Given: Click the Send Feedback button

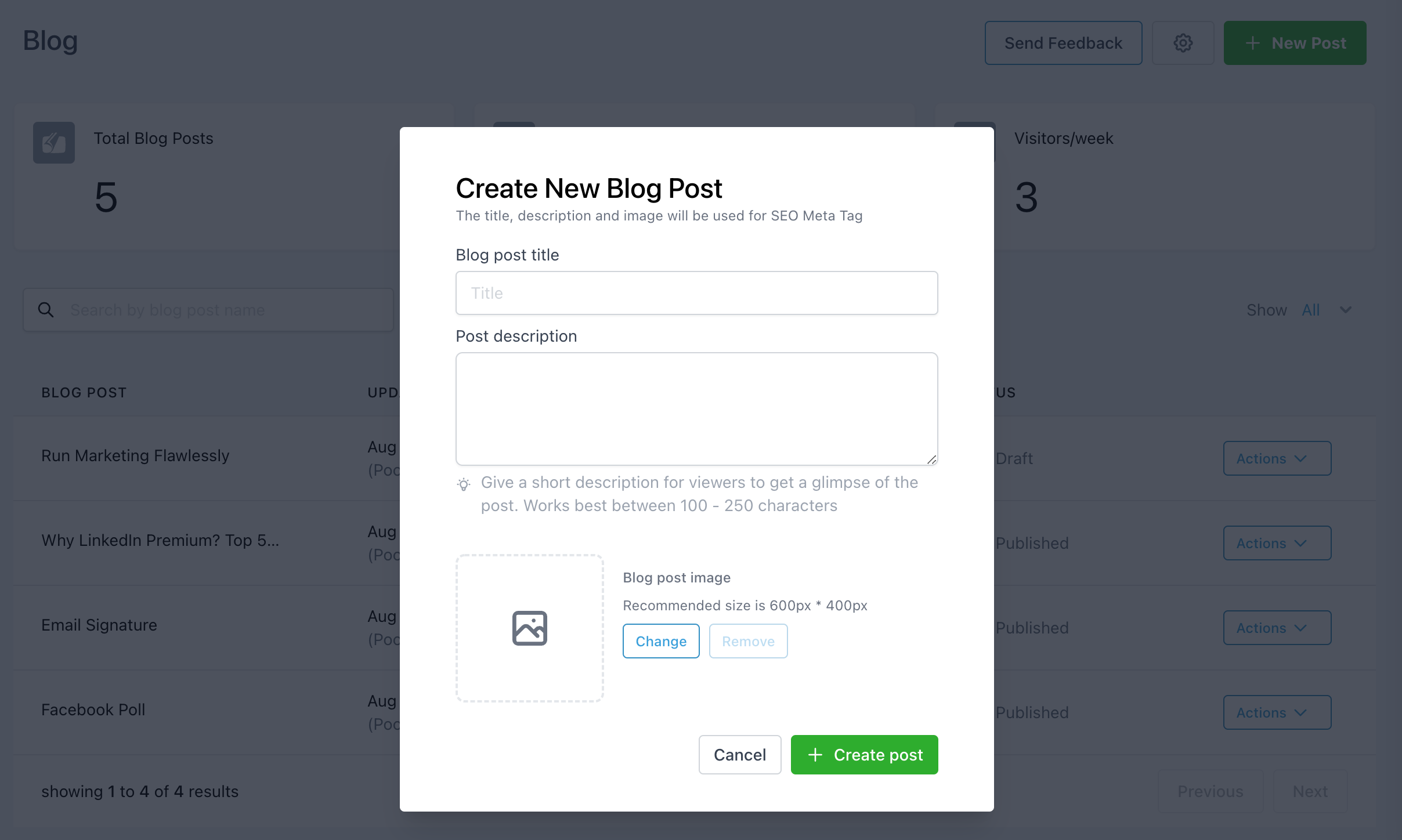Looking at the screenshot, I should click(x=1062, y=42).
